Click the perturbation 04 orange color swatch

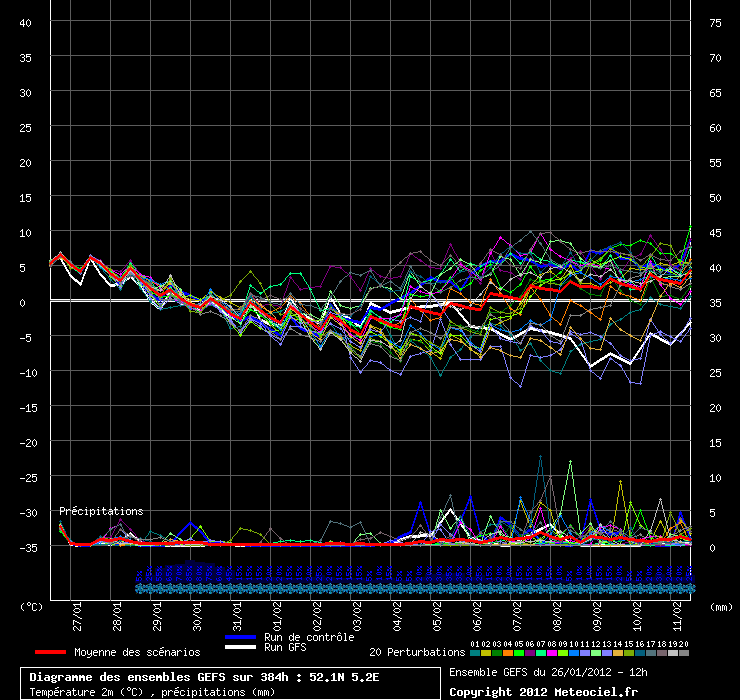(508, 653)
